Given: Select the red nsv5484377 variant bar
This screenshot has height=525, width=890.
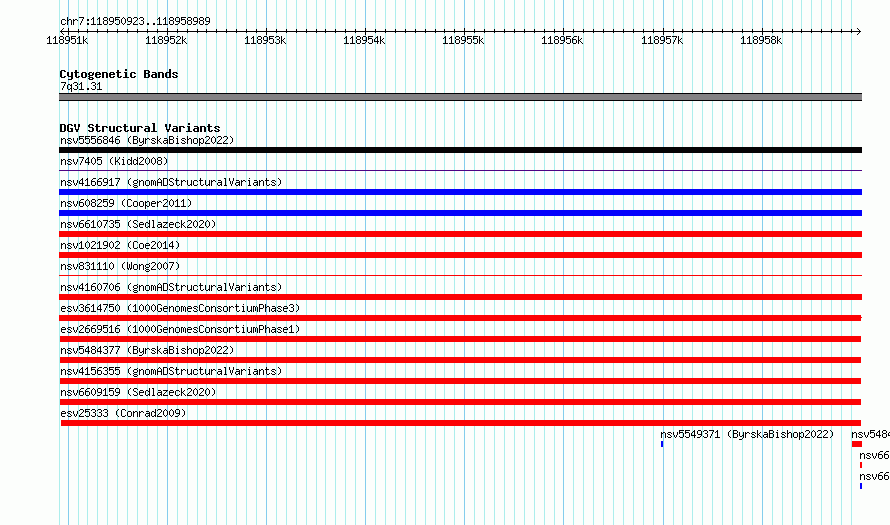Looking at the screenshot, I should coord(460,360).
